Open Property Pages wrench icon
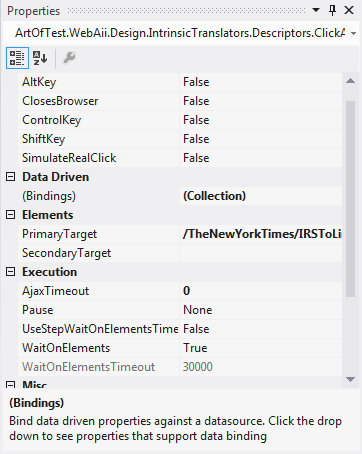 (x=69, y=58)
